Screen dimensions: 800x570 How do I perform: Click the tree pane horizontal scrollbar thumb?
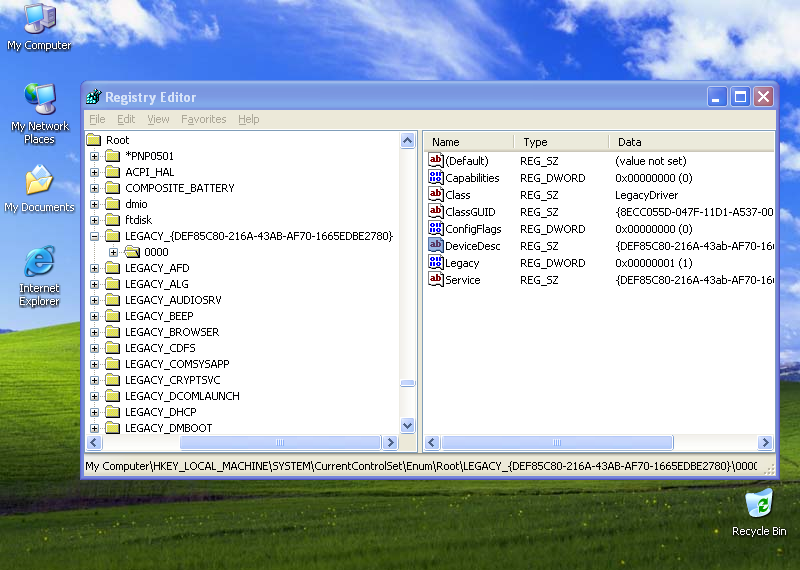coord(280,442)
